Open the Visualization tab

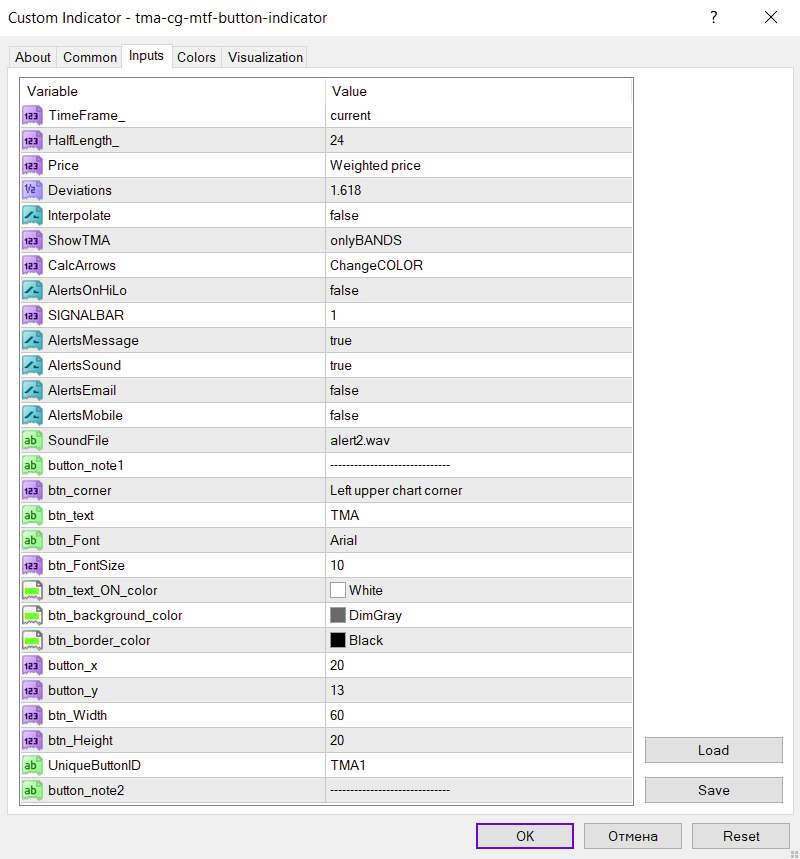coord(265,57)
